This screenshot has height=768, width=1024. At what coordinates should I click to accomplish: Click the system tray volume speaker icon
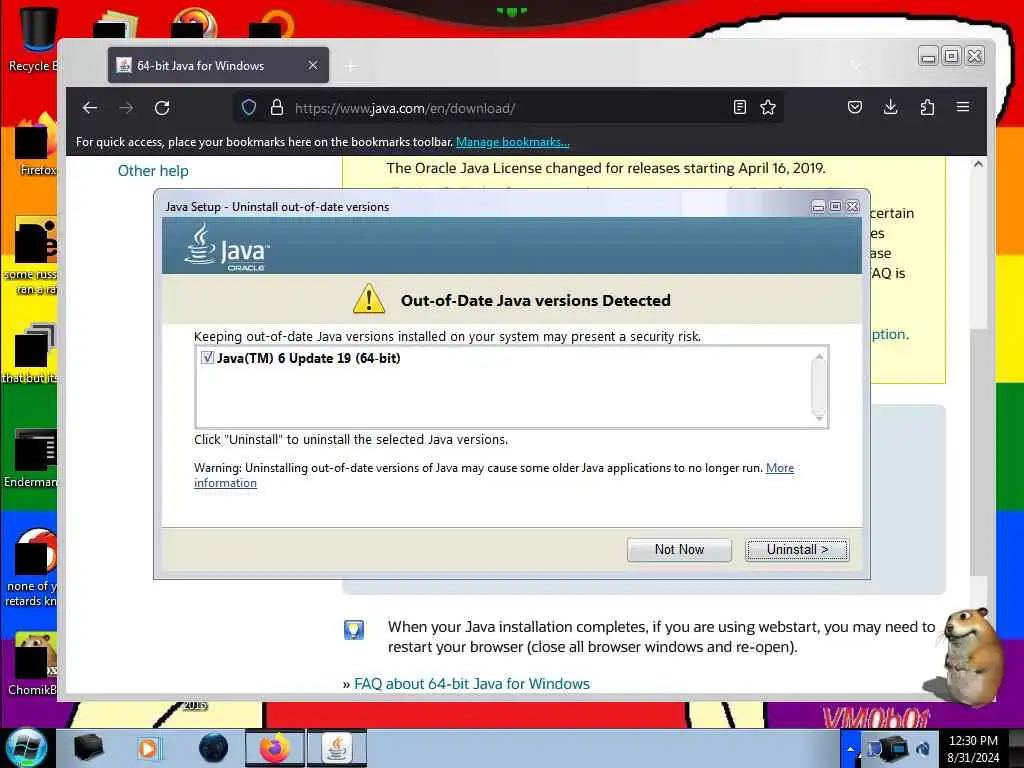pos(923,748)
